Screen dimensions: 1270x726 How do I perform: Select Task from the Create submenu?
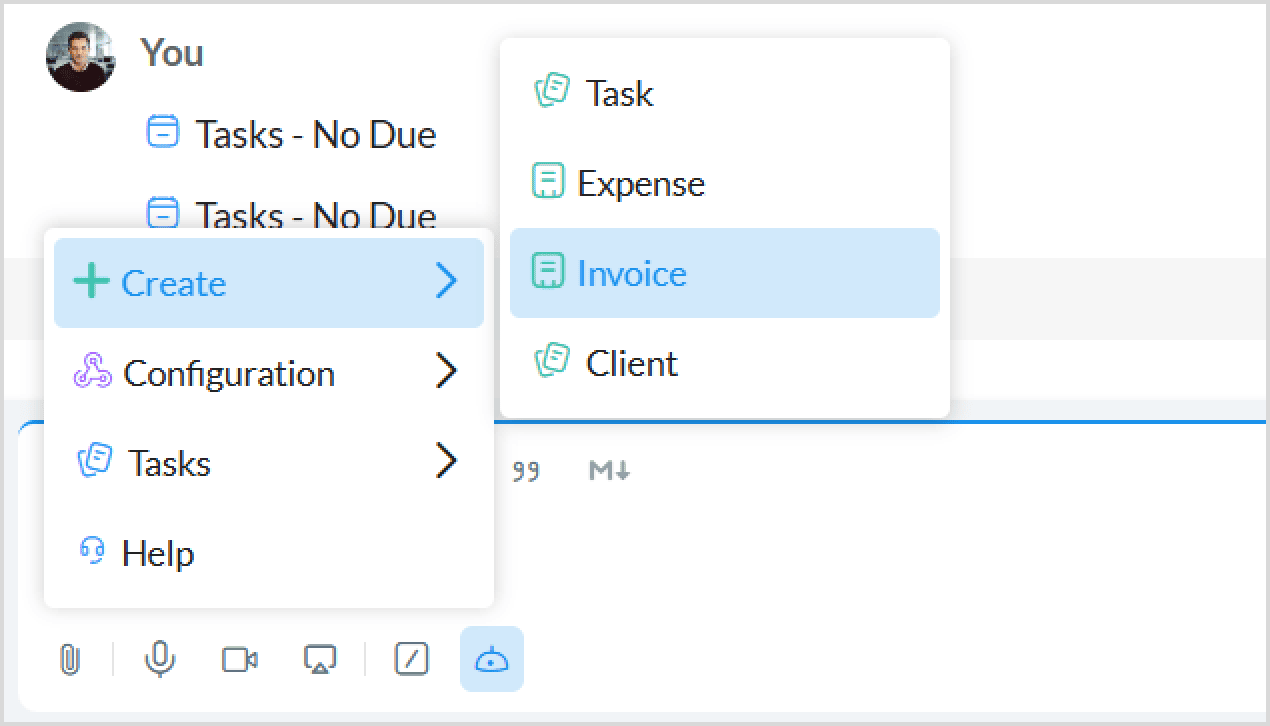(x=620, y=93)
